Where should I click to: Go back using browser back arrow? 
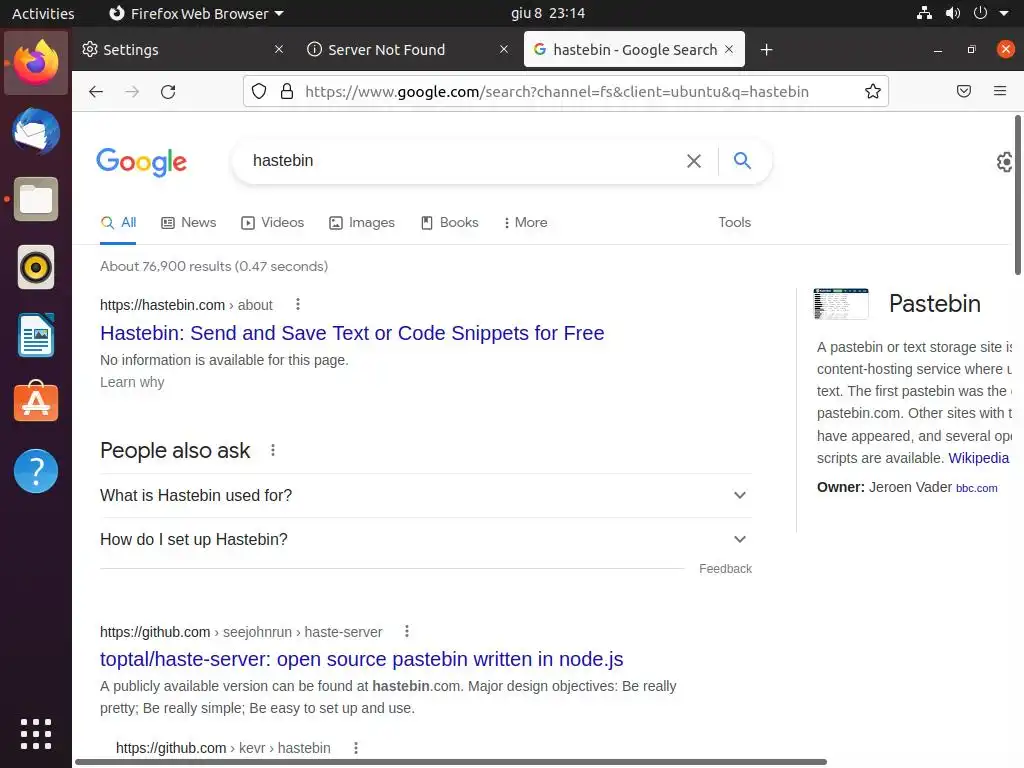point(96,91)
